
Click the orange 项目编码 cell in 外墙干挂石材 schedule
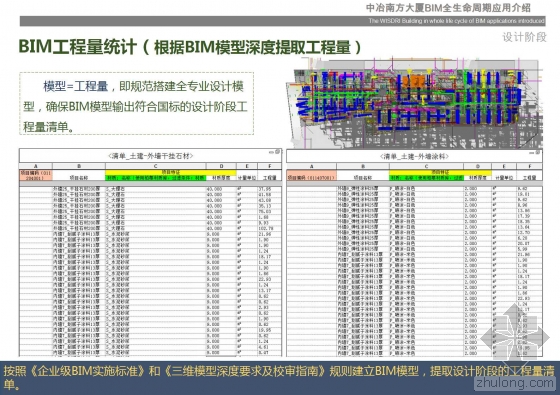point(36,175)
